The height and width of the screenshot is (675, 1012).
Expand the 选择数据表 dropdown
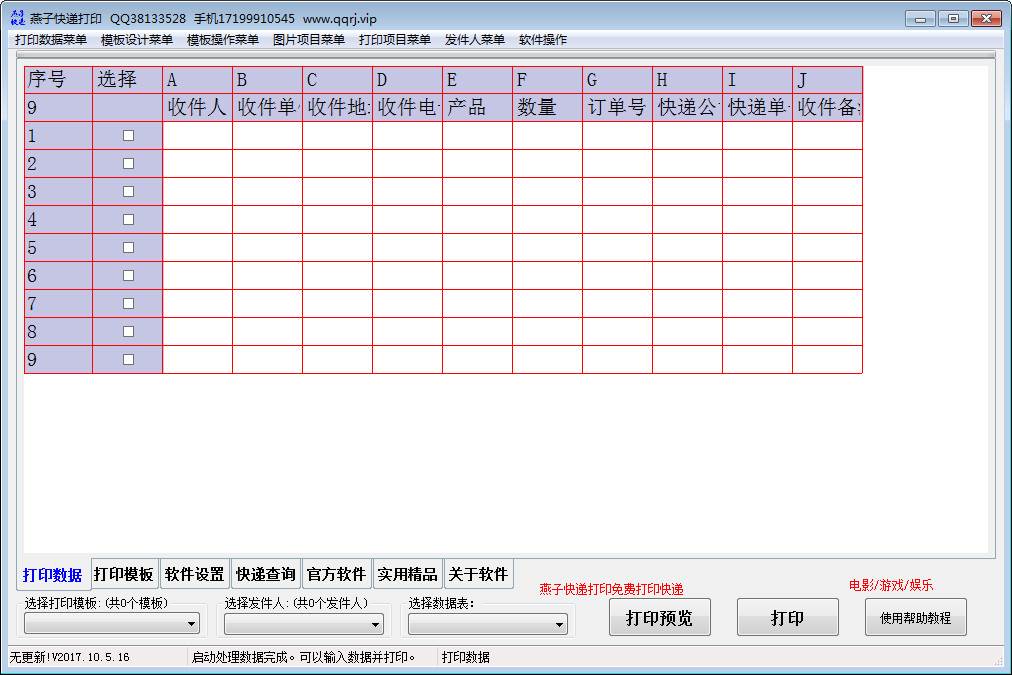coord(560,623)
